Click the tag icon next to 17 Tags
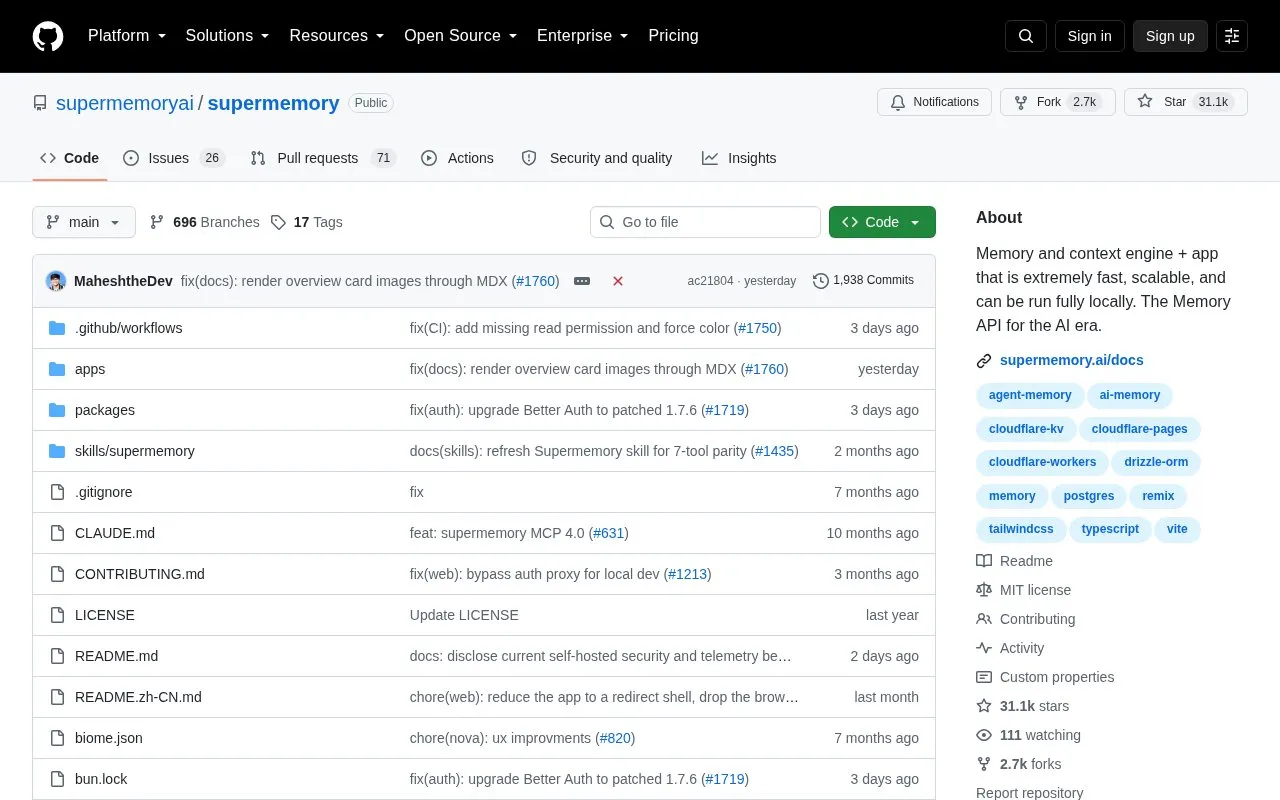This screenshot has width=1280, height=800. (x=278, y=222)
